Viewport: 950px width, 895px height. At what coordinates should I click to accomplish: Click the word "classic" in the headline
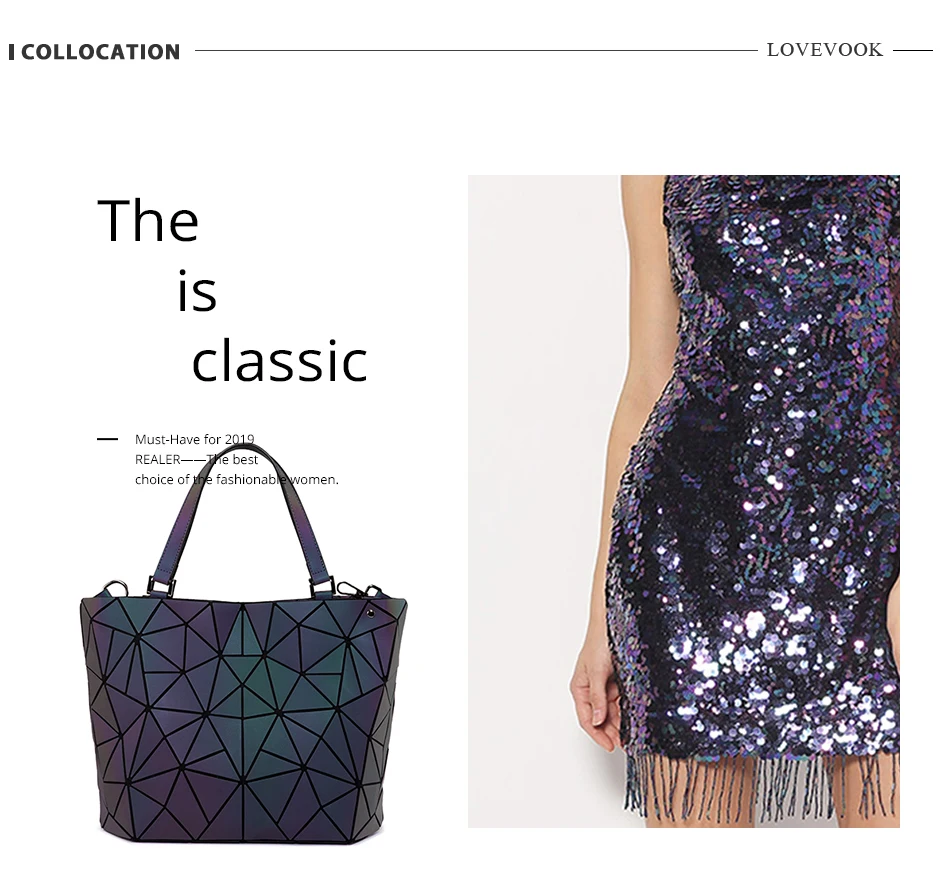[x=279, y=361]
